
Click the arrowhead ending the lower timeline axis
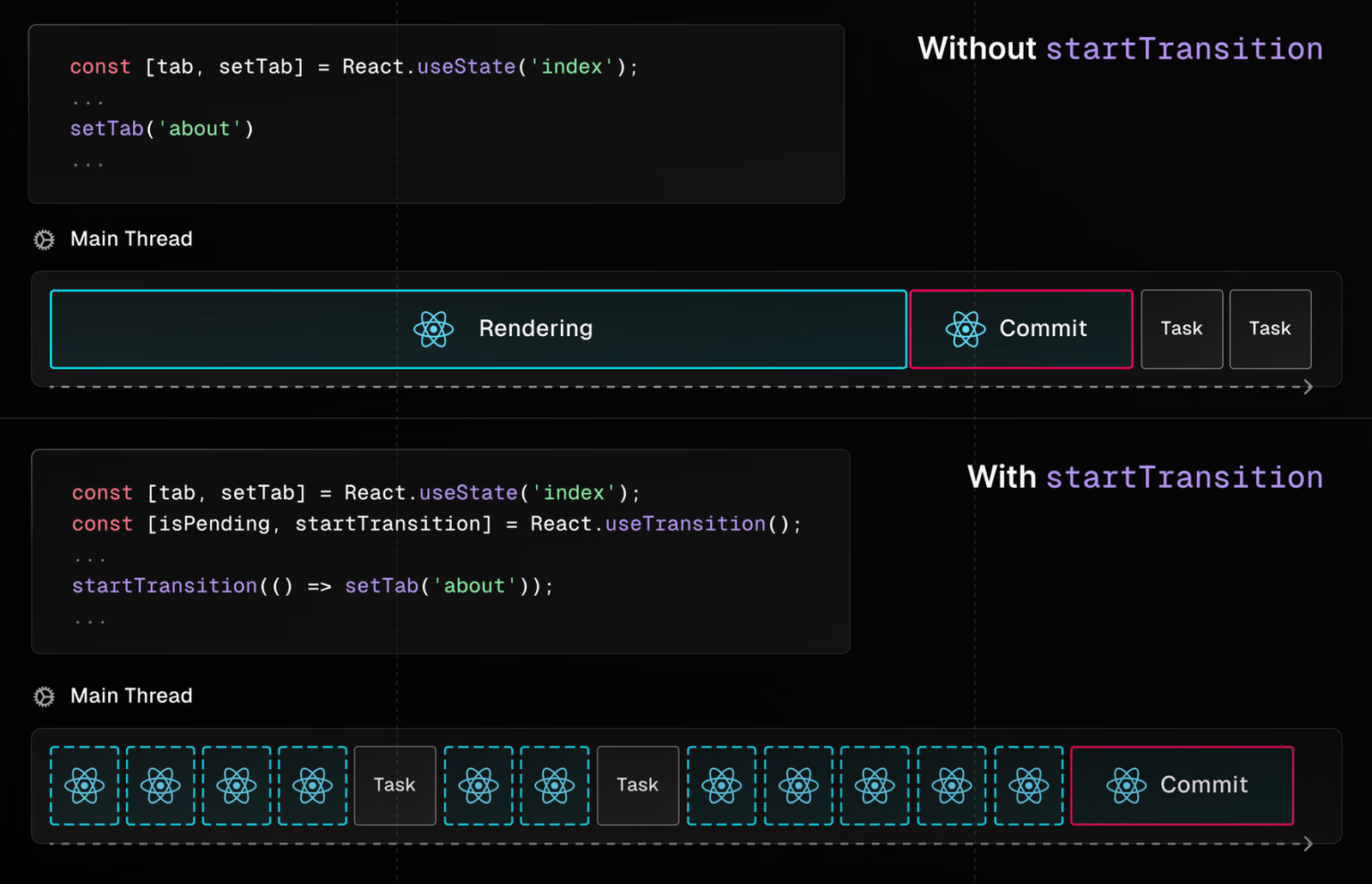[x=1309, y=845]
